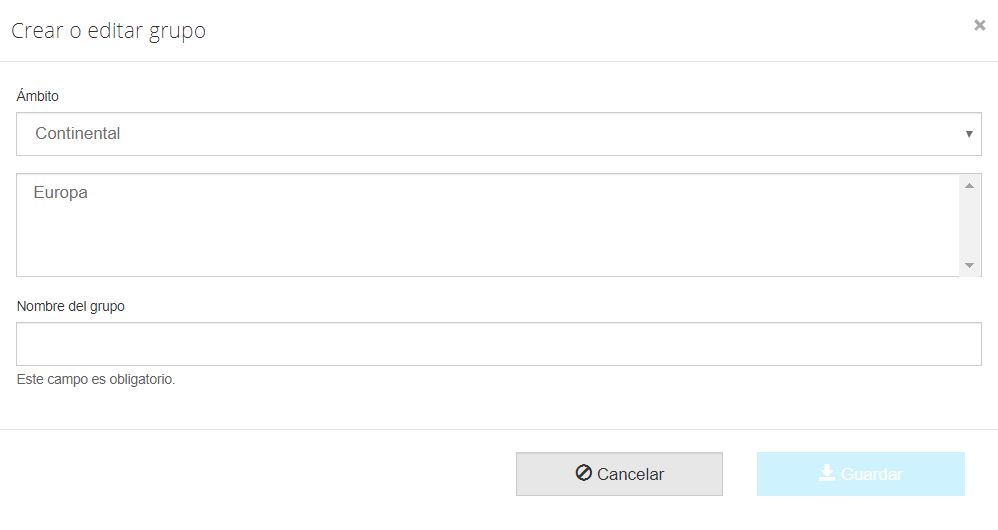Click the Cancelar text label
This screenshot has width=998, height=530.
point(630,474)
